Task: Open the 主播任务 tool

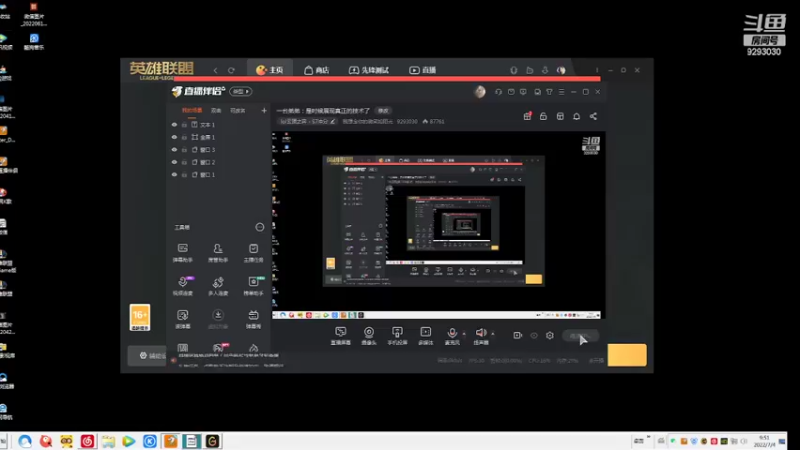Action: (253, 253)
